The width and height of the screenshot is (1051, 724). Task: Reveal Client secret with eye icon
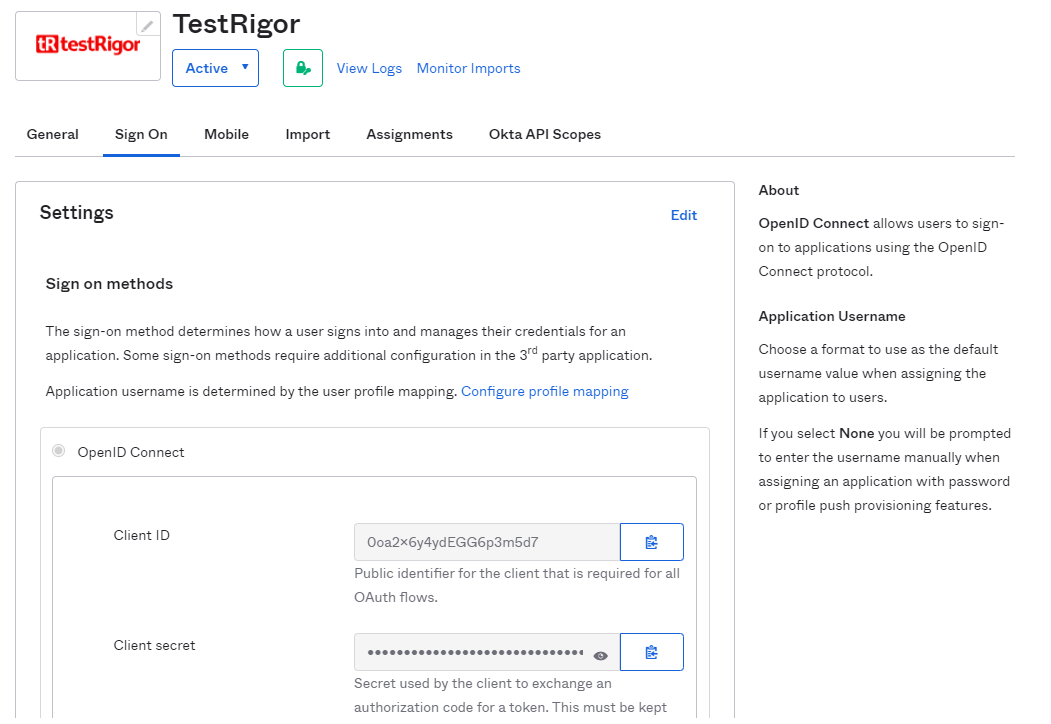click(600, 656)
